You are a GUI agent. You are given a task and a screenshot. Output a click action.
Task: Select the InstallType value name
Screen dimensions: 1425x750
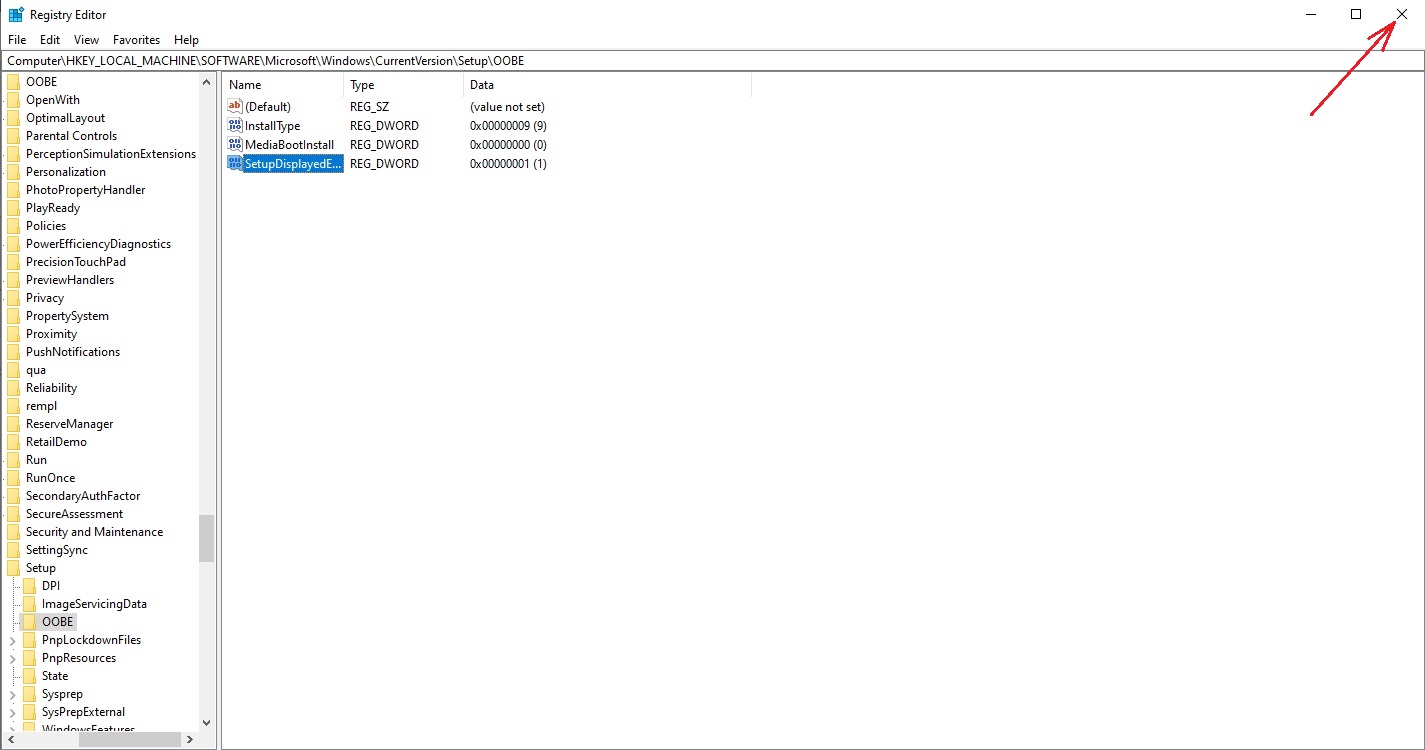coord(272,126)
